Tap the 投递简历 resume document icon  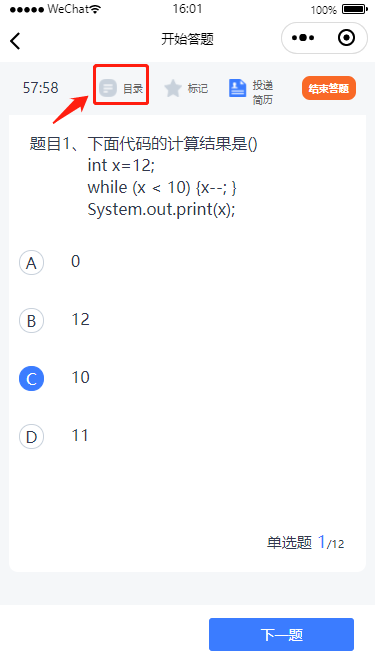pyautogui.click(x=238, y=88)
